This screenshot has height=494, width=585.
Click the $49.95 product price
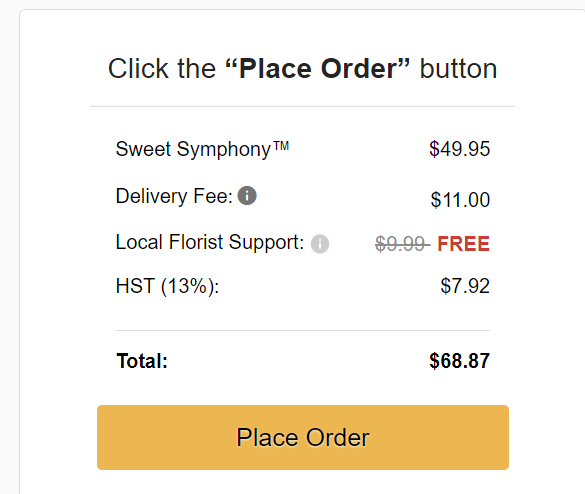click(x=459, y=149)
